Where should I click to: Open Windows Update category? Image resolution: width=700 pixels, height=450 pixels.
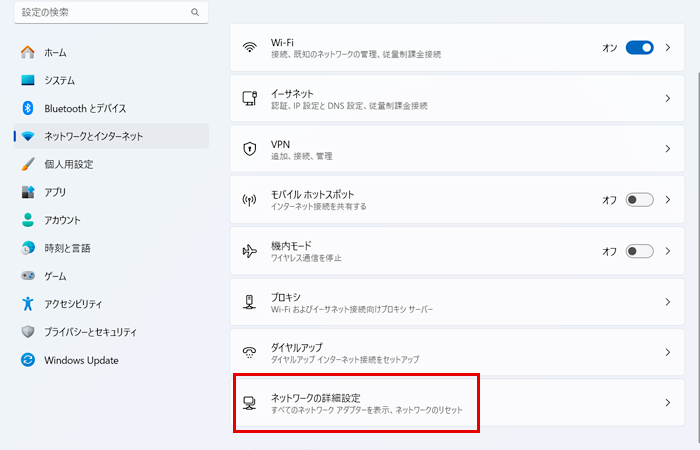[x=111, y=360]
